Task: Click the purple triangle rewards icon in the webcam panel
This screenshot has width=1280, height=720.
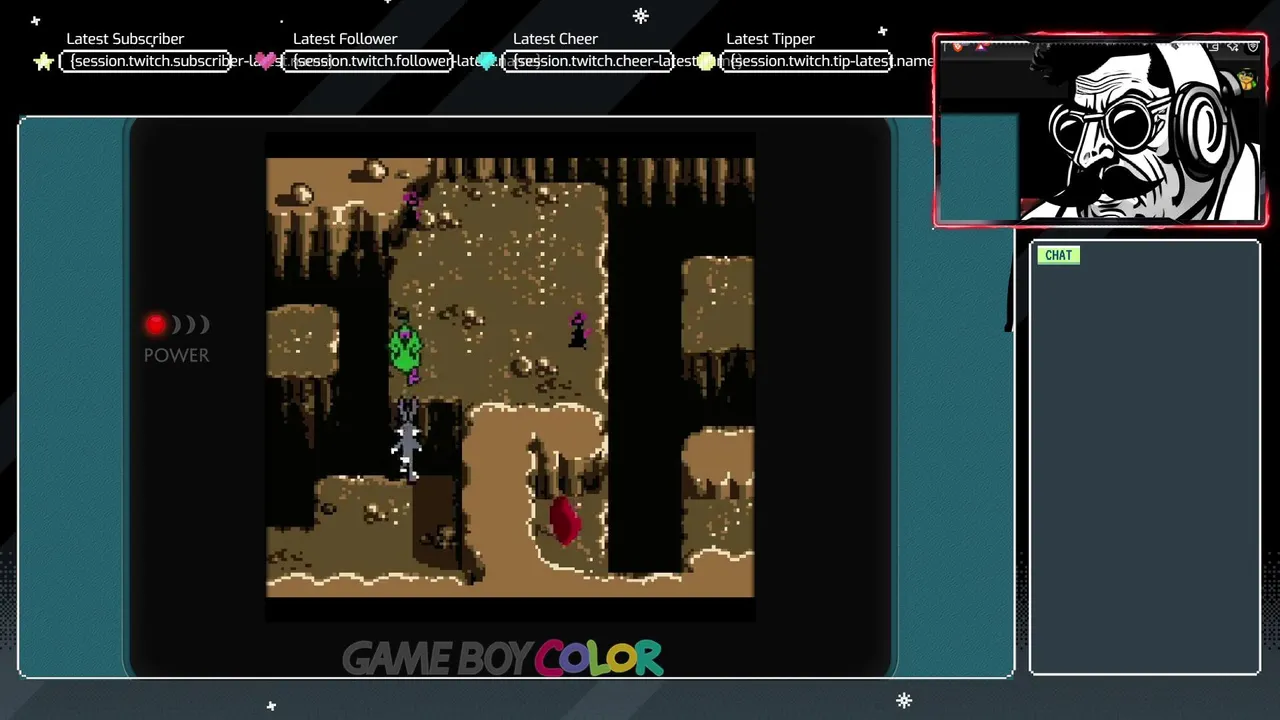Action: (981, 46)
